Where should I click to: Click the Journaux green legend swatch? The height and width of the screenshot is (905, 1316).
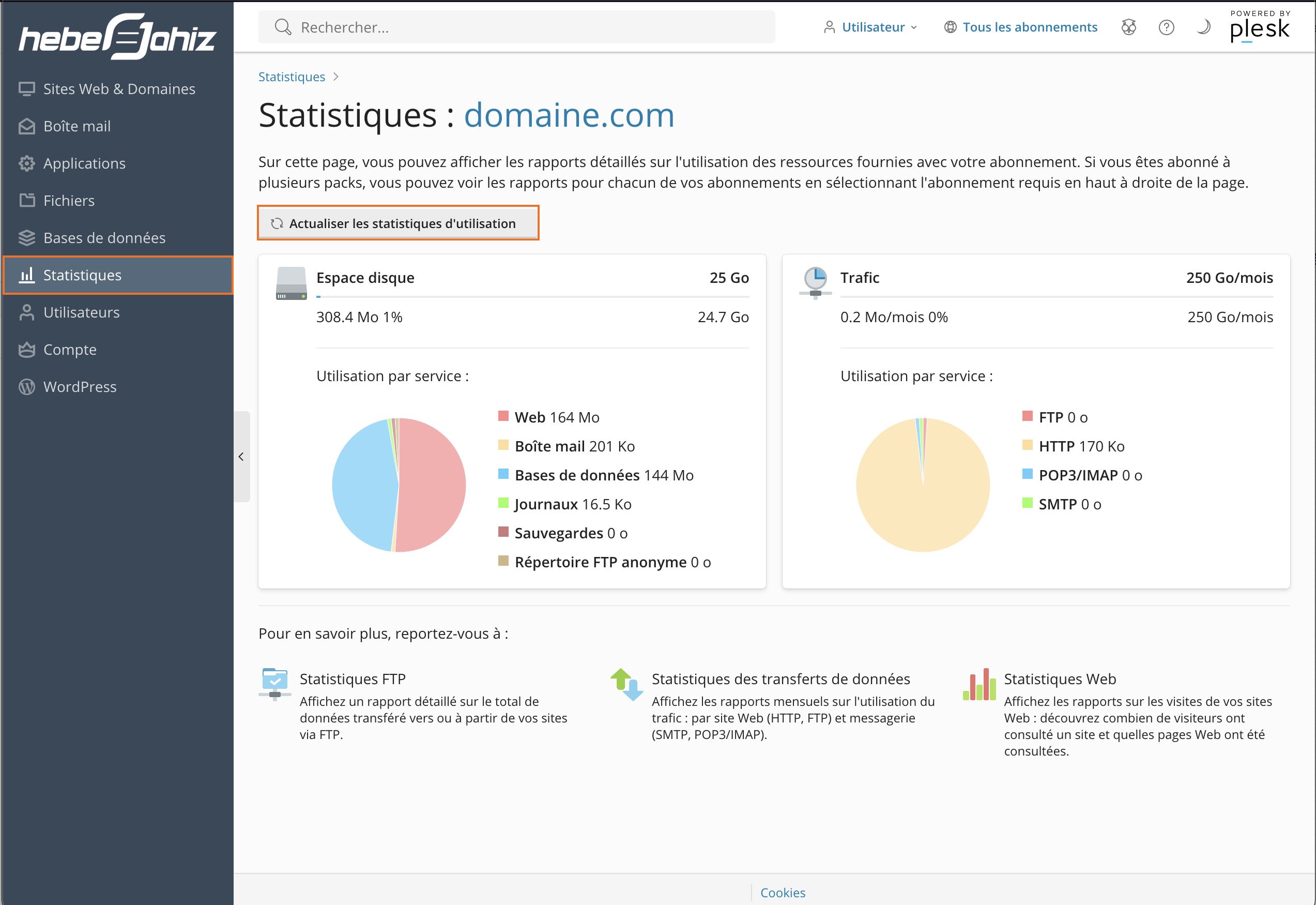pyautogui.click(x=503, y=502)
